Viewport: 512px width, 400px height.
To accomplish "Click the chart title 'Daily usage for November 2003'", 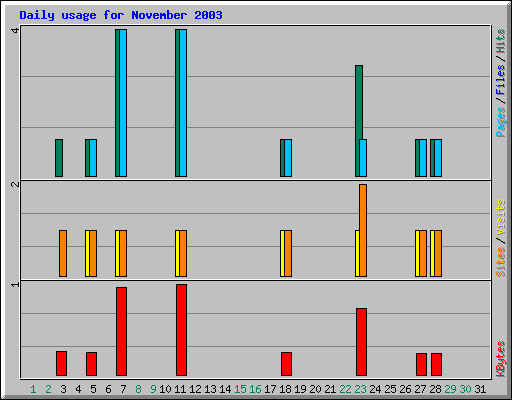I will (121, 15).
